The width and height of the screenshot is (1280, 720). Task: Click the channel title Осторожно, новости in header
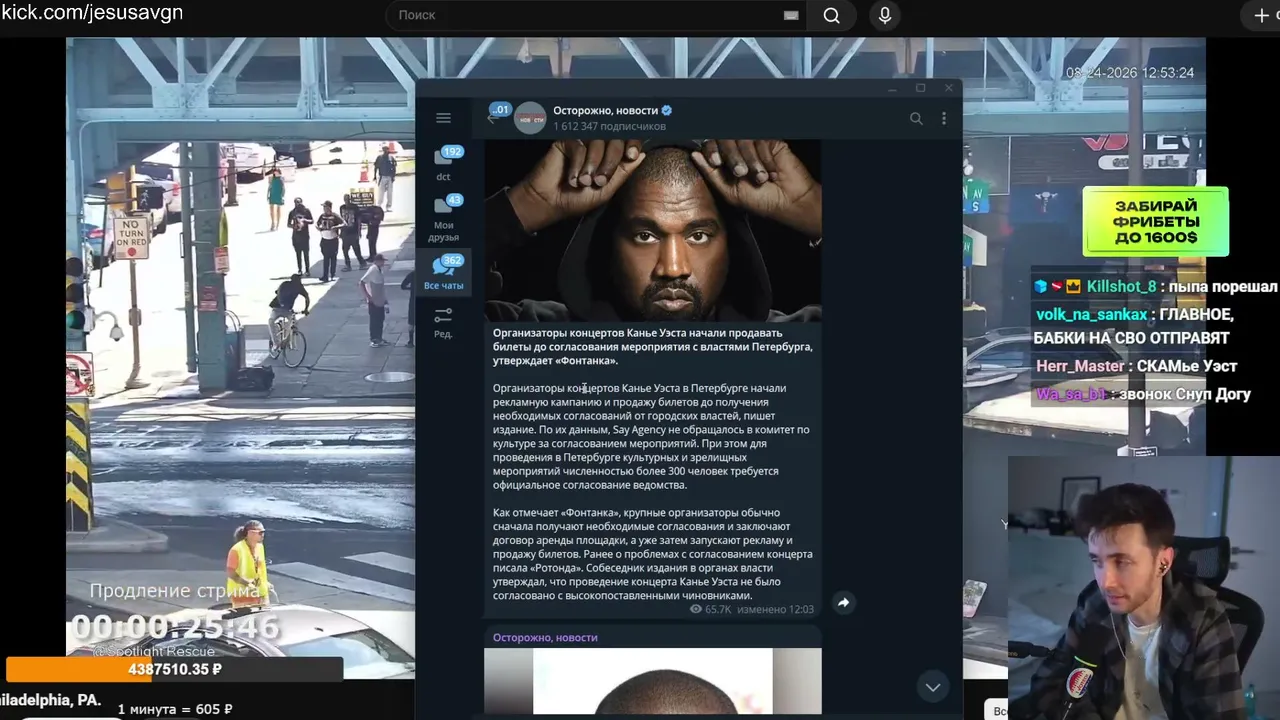[606, 111]
